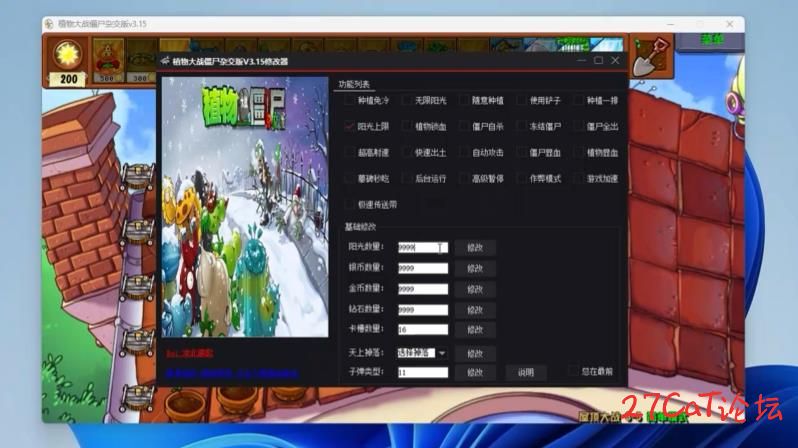The width and height of the screenshot is (798, 448).
Task: Click the sun counter icon in game
Action: (x=68, y=53)
